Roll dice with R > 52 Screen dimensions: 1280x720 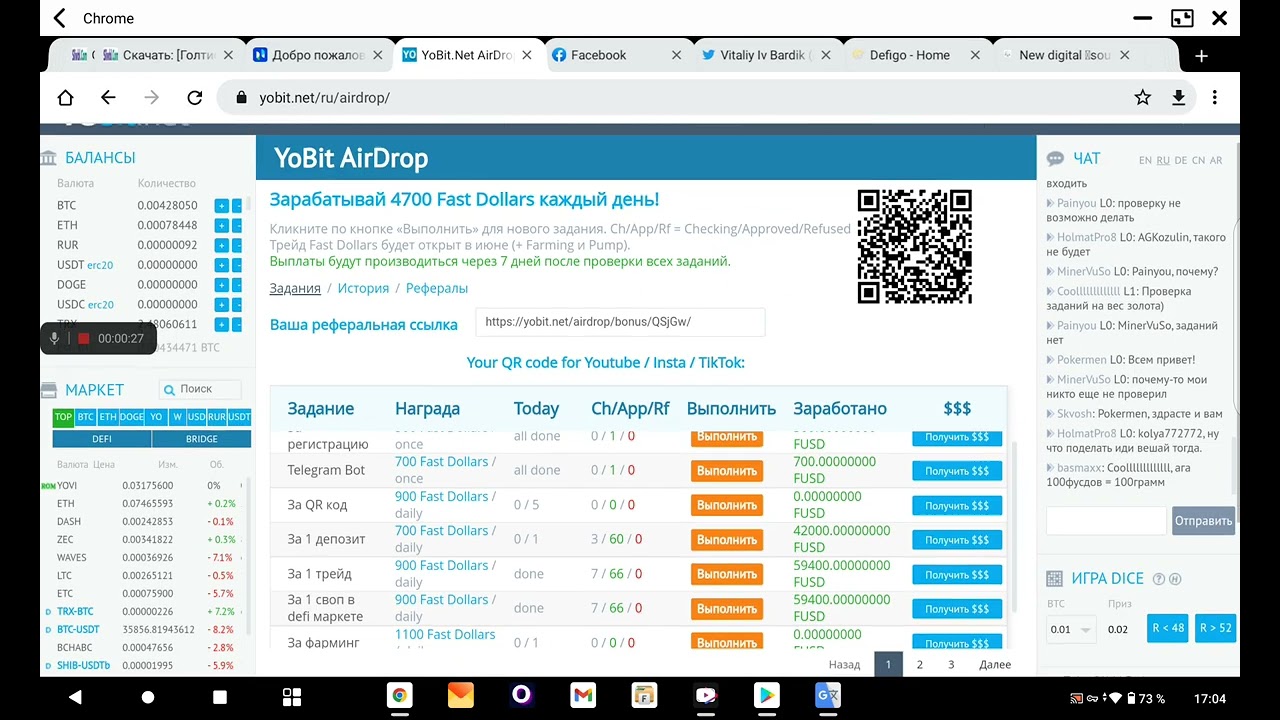1215,628
